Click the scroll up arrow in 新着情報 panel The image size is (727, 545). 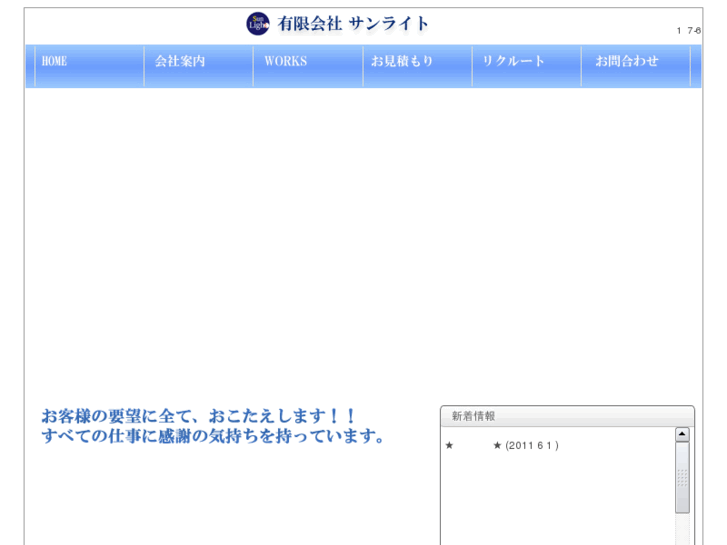pos(682,434)
